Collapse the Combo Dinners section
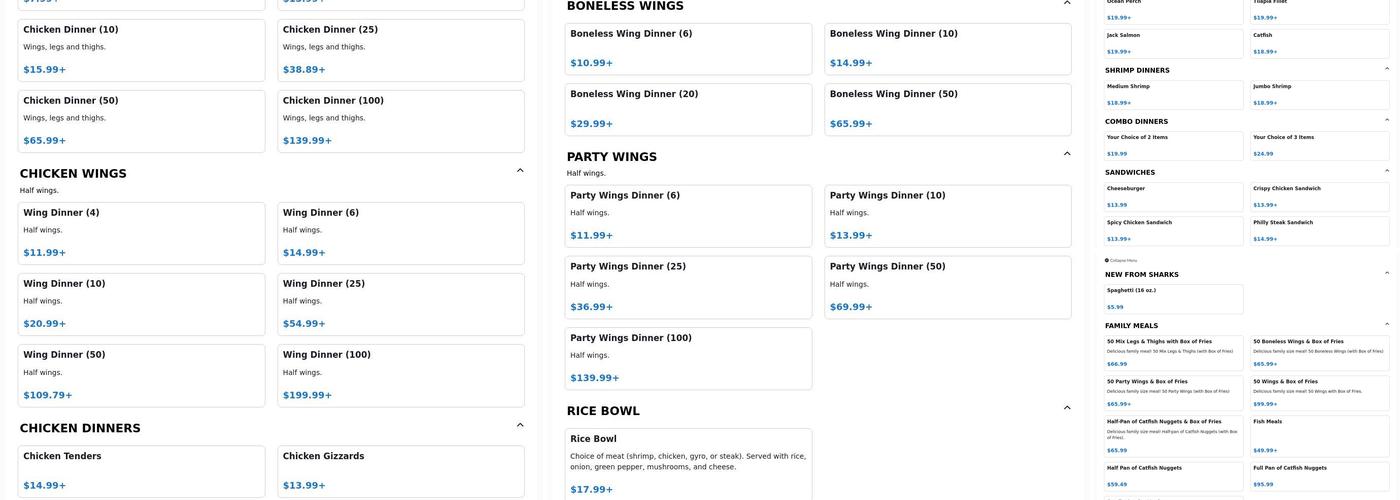 [1387, 120]
